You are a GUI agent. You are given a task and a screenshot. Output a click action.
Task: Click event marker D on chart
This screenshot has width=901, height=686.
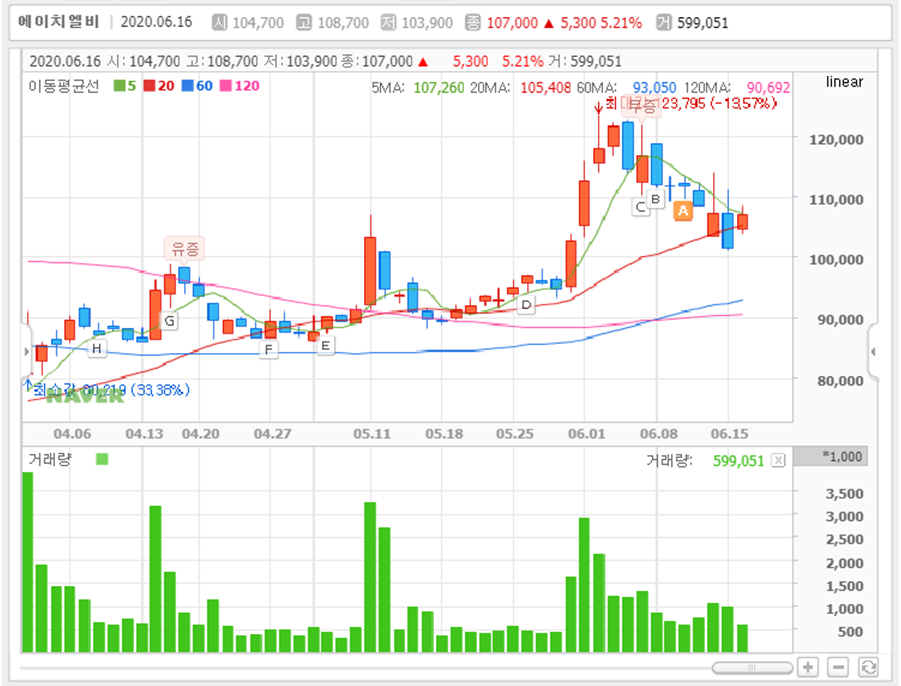tap(526, 305)
